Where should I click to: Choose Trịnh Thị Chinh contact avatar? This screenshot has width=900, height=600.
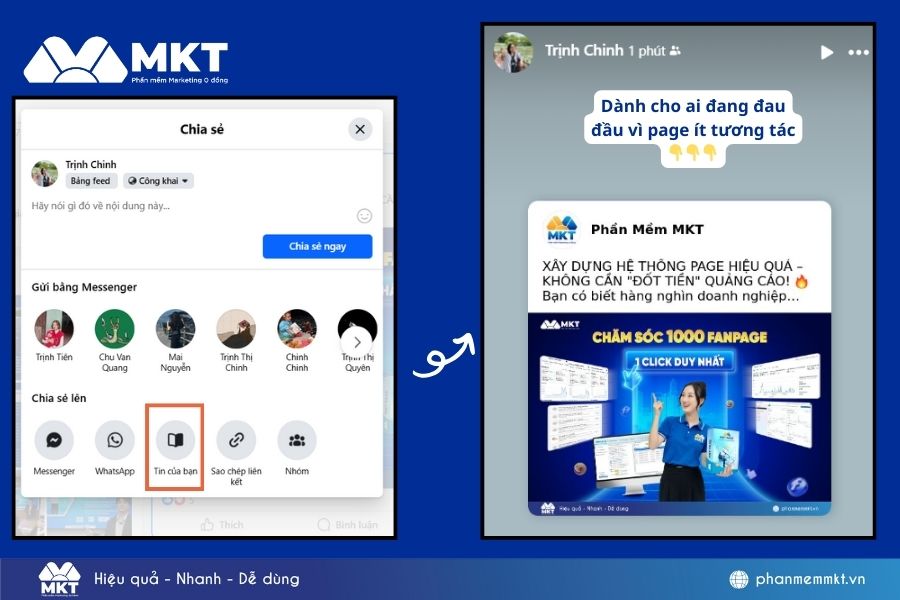coord(236,329)
